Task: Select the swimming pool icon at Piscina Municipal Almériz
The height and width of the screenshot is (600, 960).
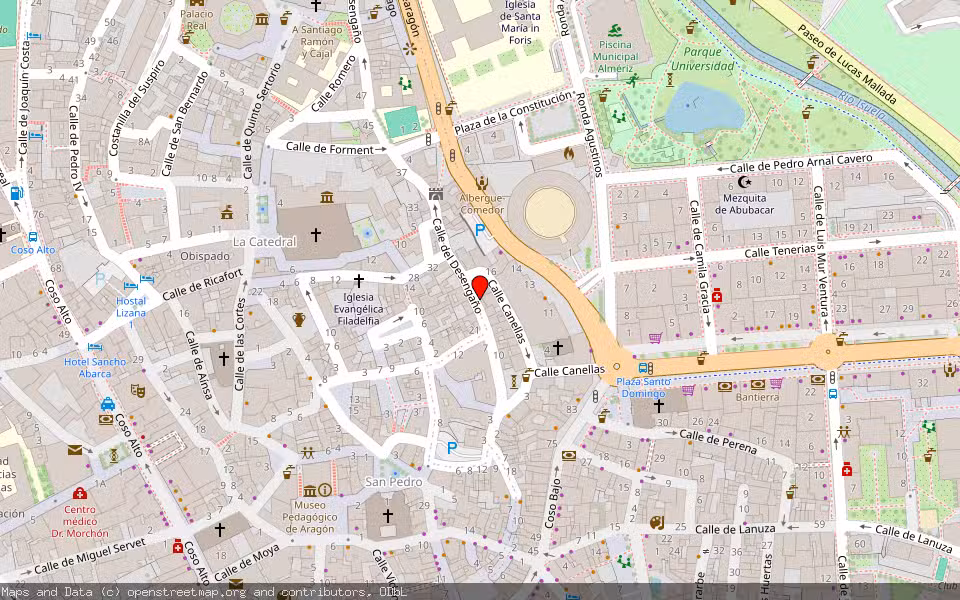Action: [x=615, y=29]
